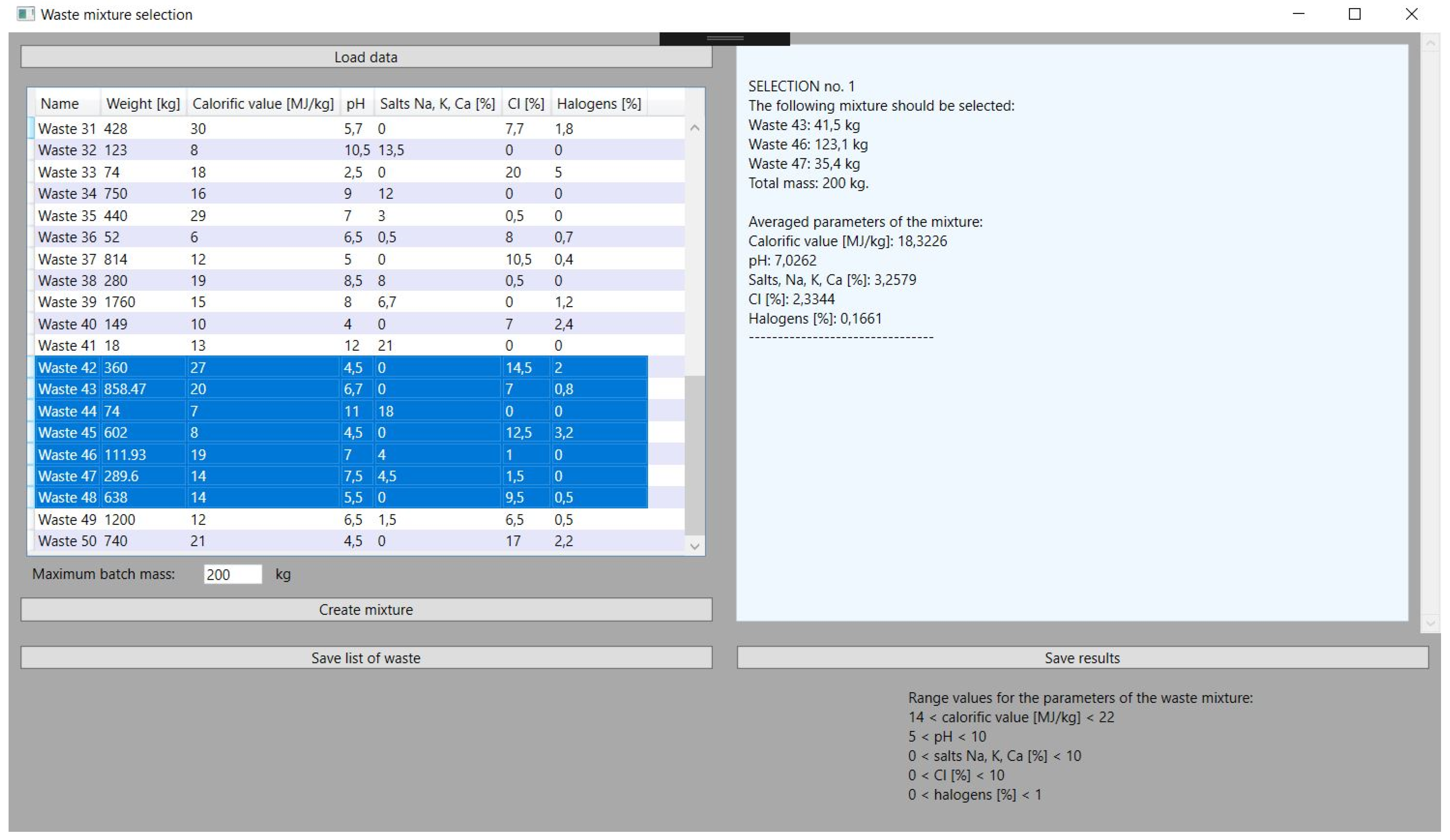Minimize the window

click(1299, 14)
